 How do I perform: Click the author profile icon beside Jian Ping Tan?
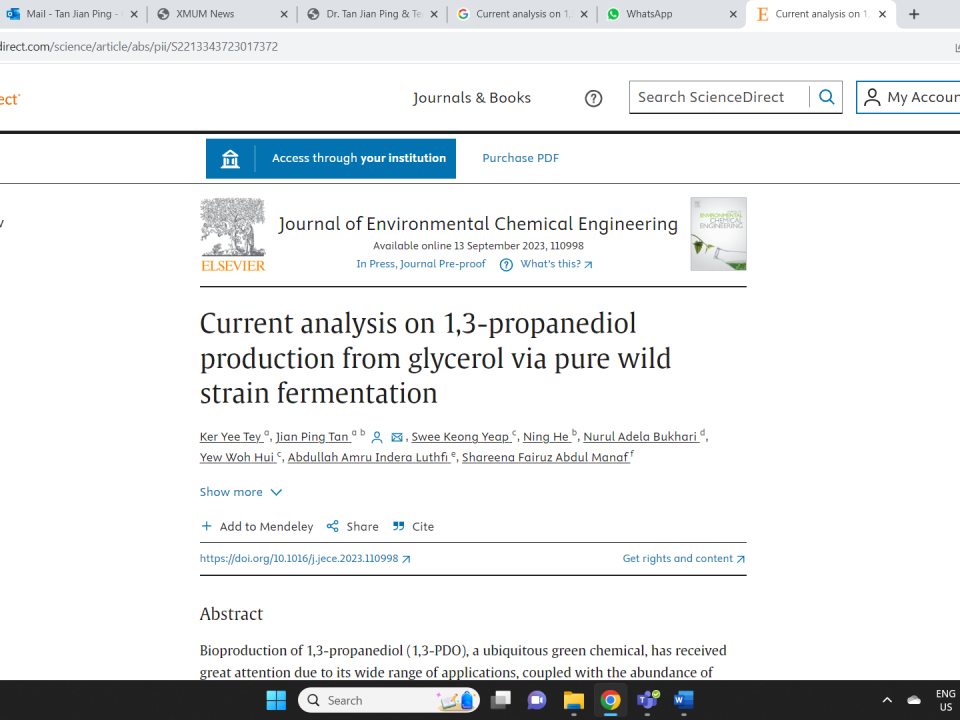[x=377, y=437]
